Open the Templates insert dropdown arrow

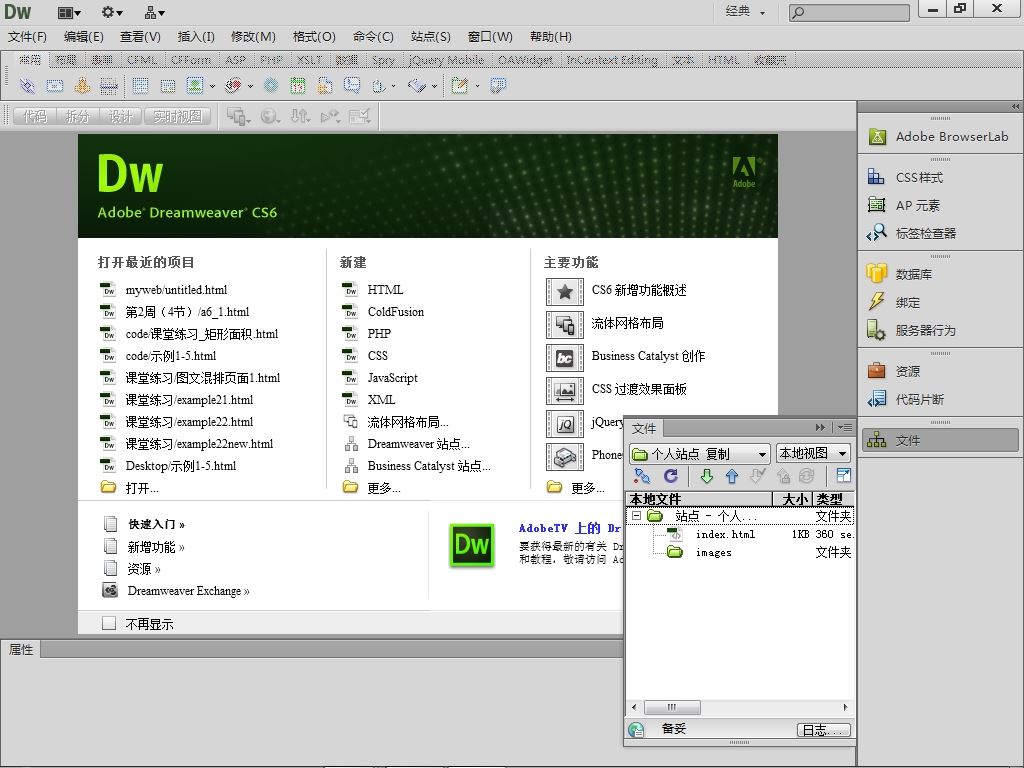tap(477, 86)
